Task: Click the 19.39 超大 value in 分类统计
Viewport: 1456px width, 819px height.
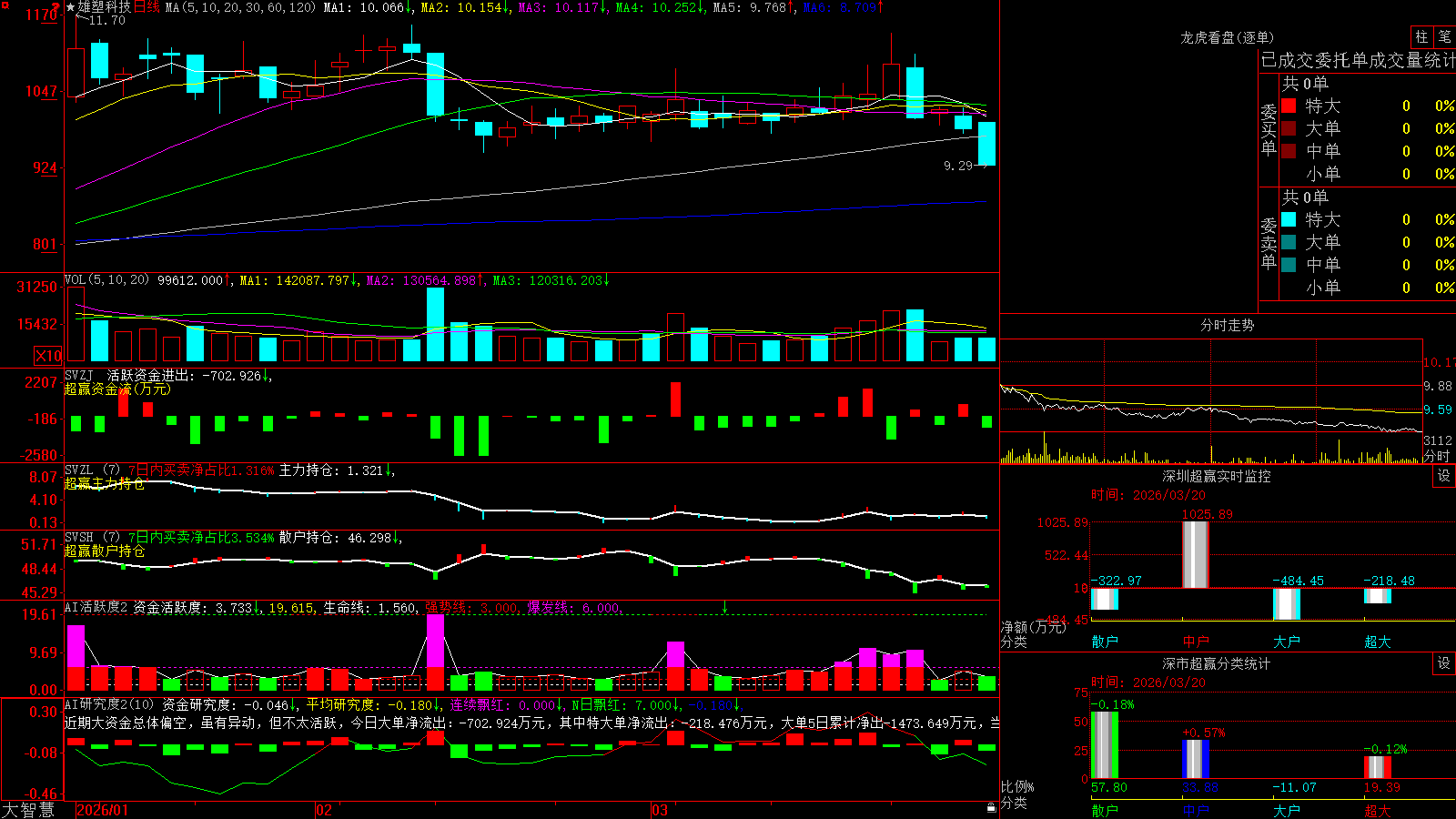Action: 1382,787
